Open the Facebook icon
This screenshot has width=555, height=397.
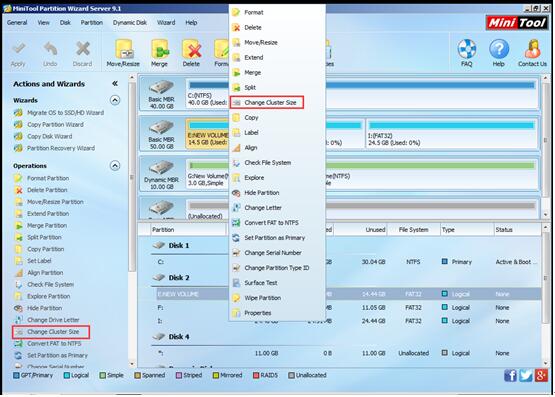coord(510,375)
